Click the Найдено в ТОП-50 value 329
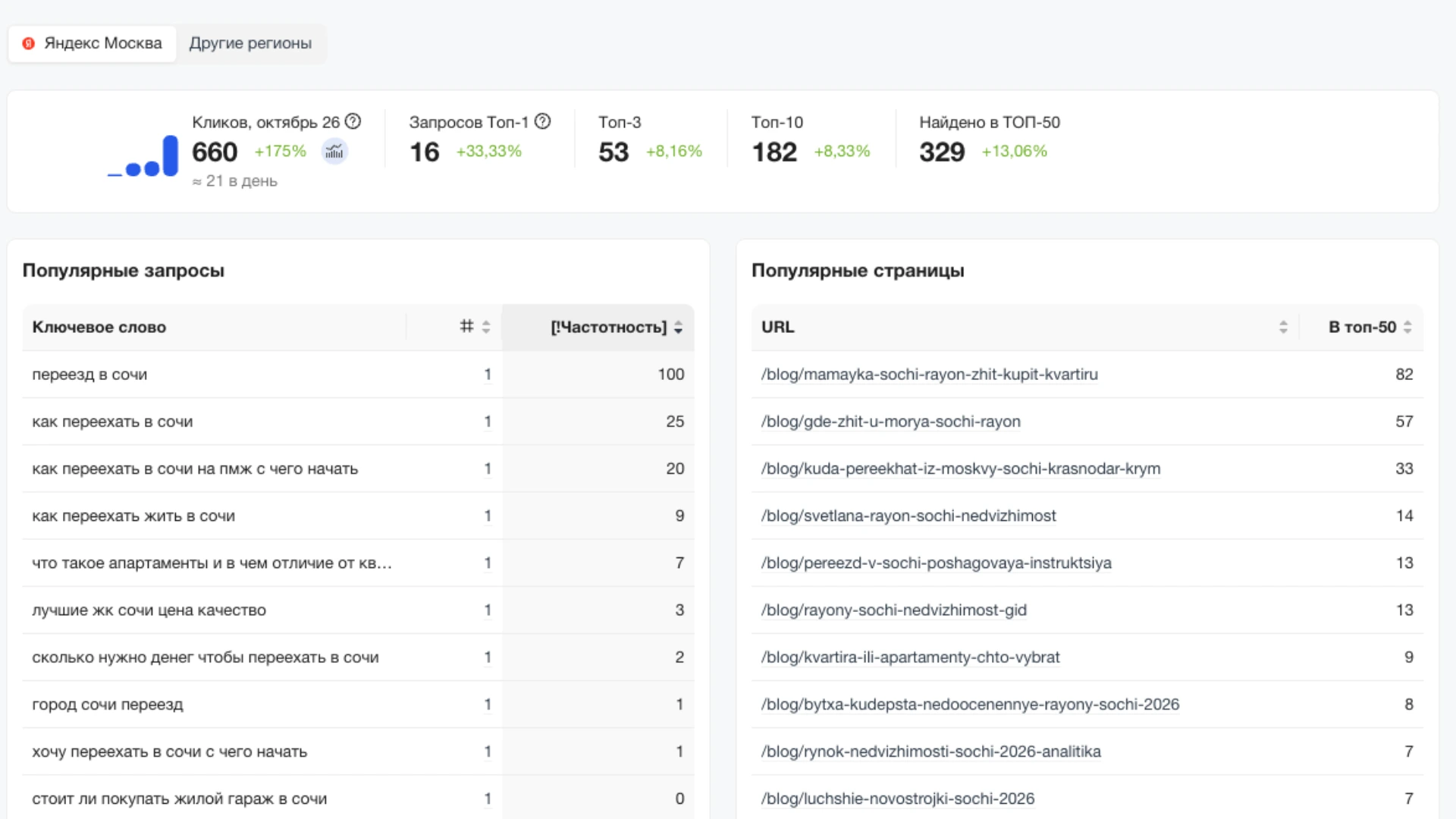Viewport: 1456px width, 819px height. click(x=942, y=152)
